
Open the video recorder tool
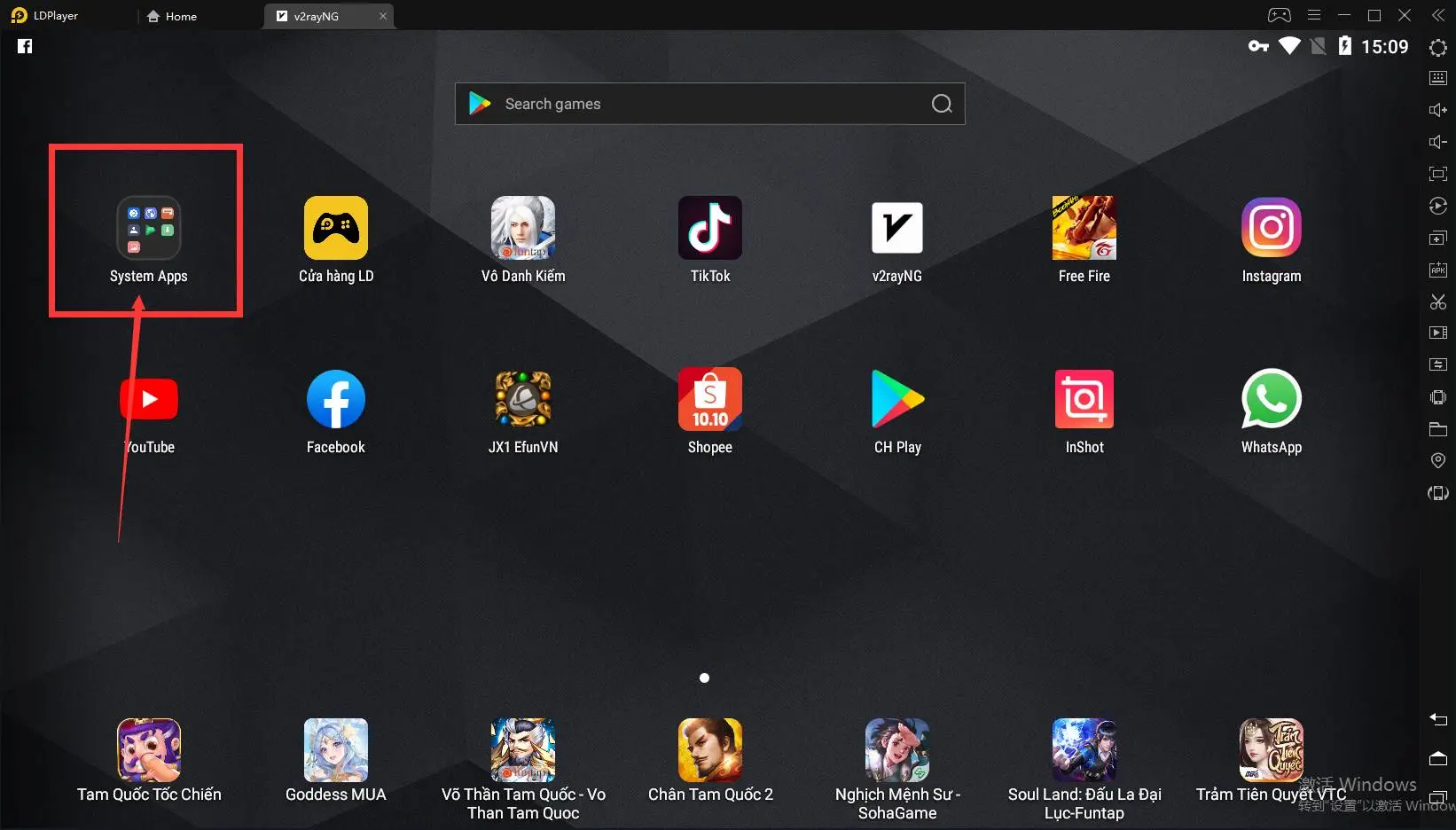[x=1438, y=333]
